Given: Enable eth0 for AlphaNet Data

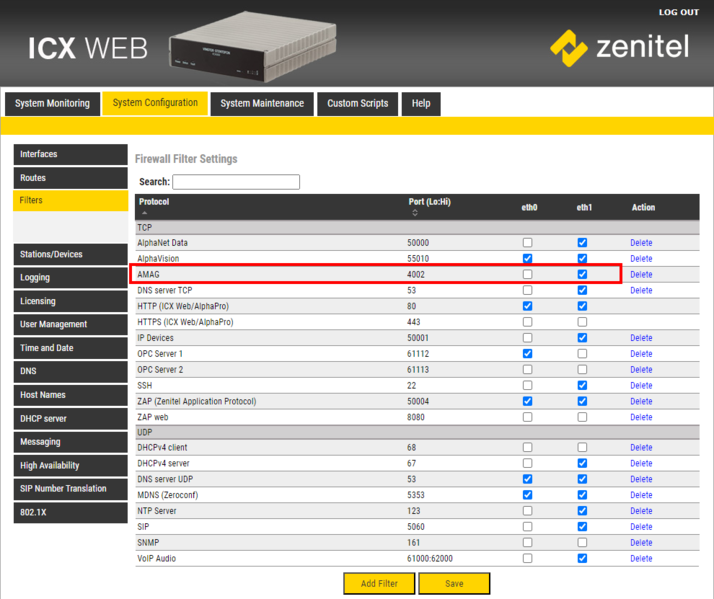Looking at the screenshot, I should (x=527, y=242).
